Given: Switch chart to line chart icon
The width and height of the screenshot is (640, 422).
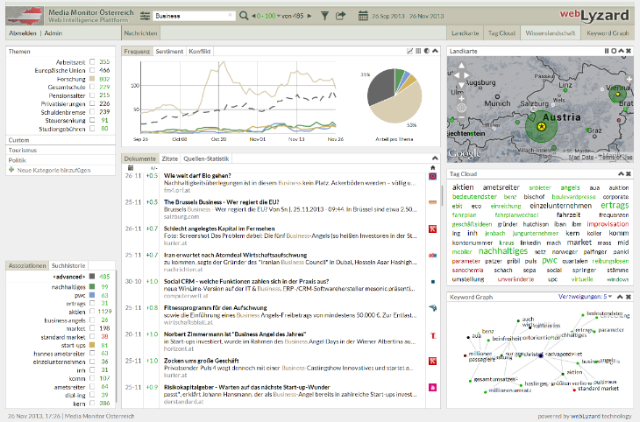Looking at the screenshot, I should [410, 51].
